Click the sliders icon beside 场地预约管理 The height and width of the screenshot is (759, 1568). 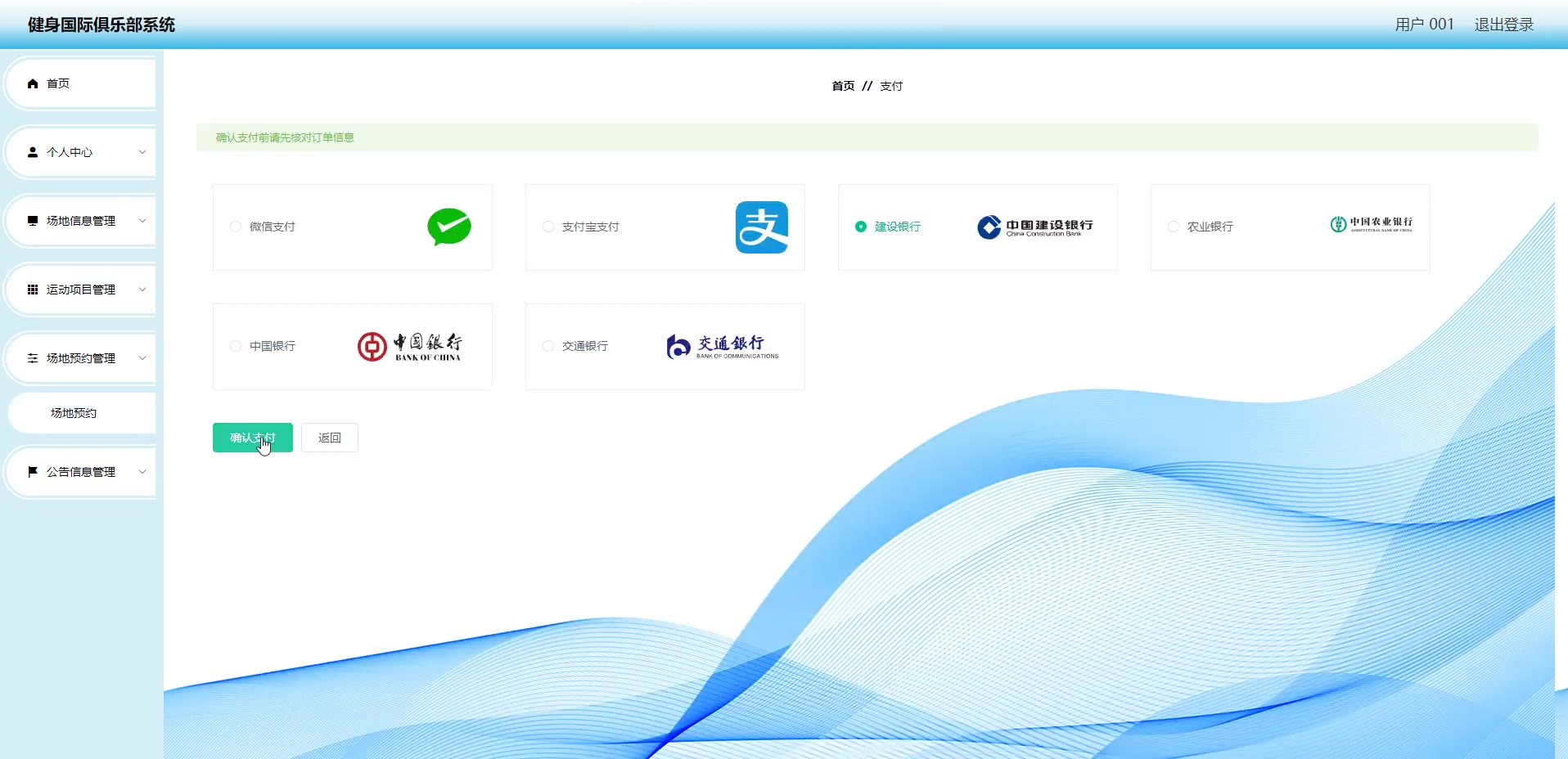[33, 358]
